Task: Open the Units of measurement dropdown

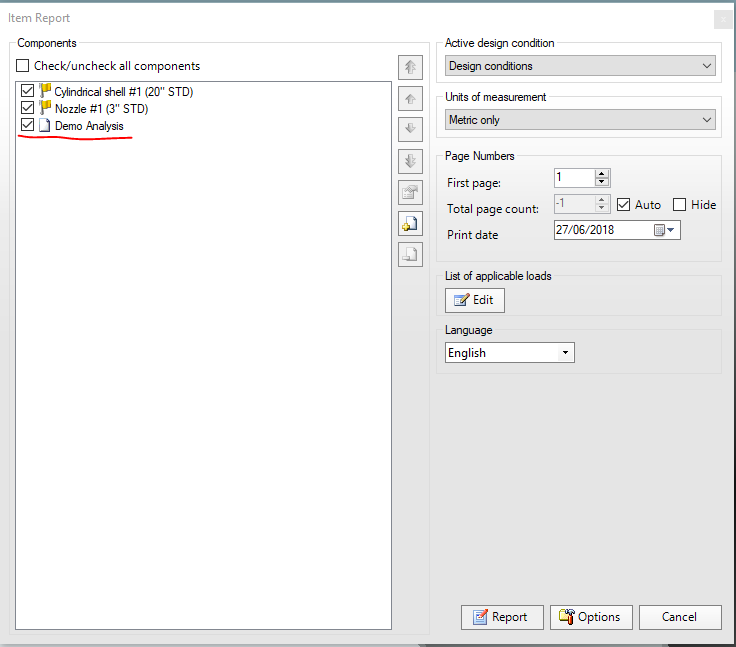Action: tap(580, 120)
